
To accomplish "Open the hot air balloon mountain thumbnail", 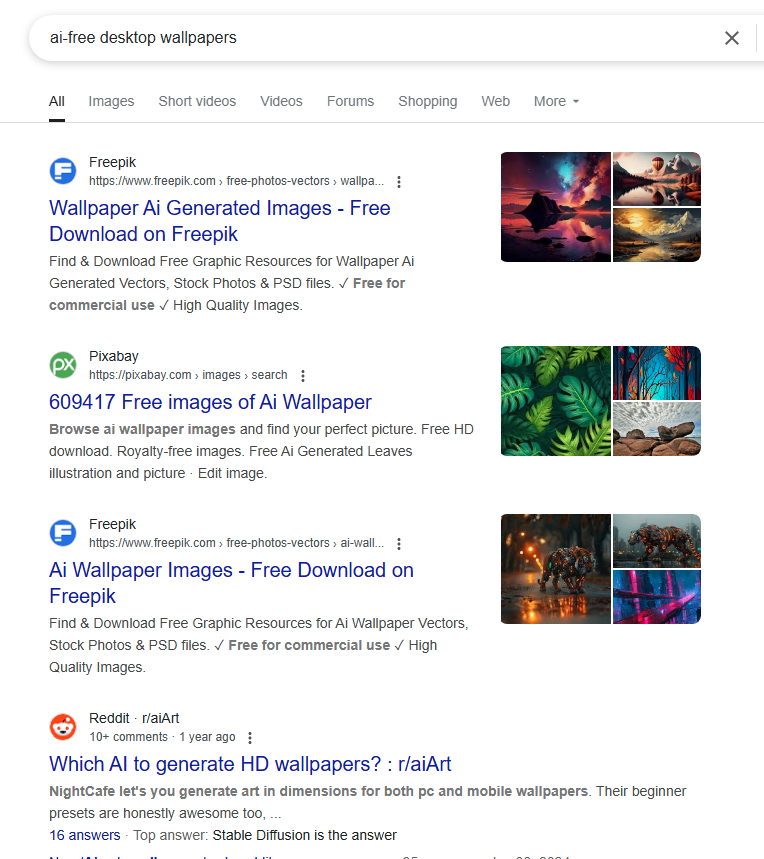I will click(657, 179).
